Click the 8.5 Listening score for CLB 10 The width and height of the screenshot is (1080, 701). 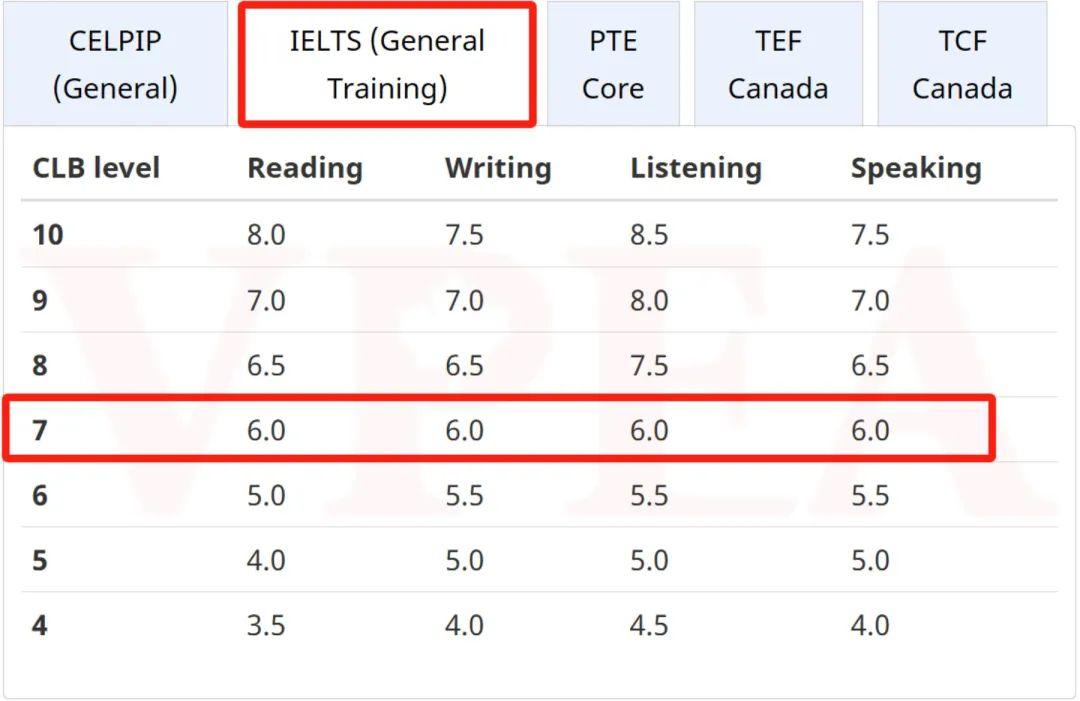click(649, 235)
